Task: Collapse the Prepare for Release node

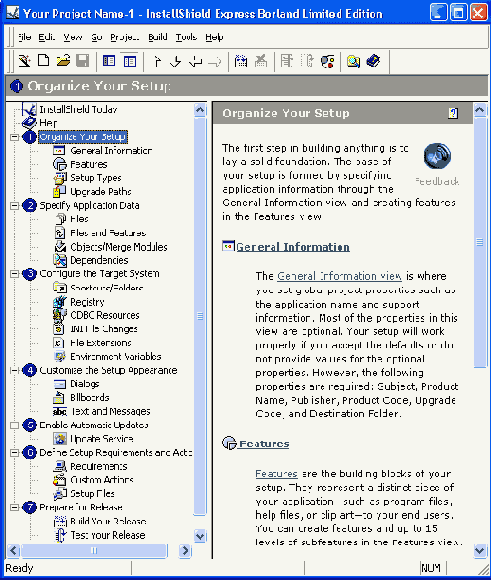Action: click(14, 508)
